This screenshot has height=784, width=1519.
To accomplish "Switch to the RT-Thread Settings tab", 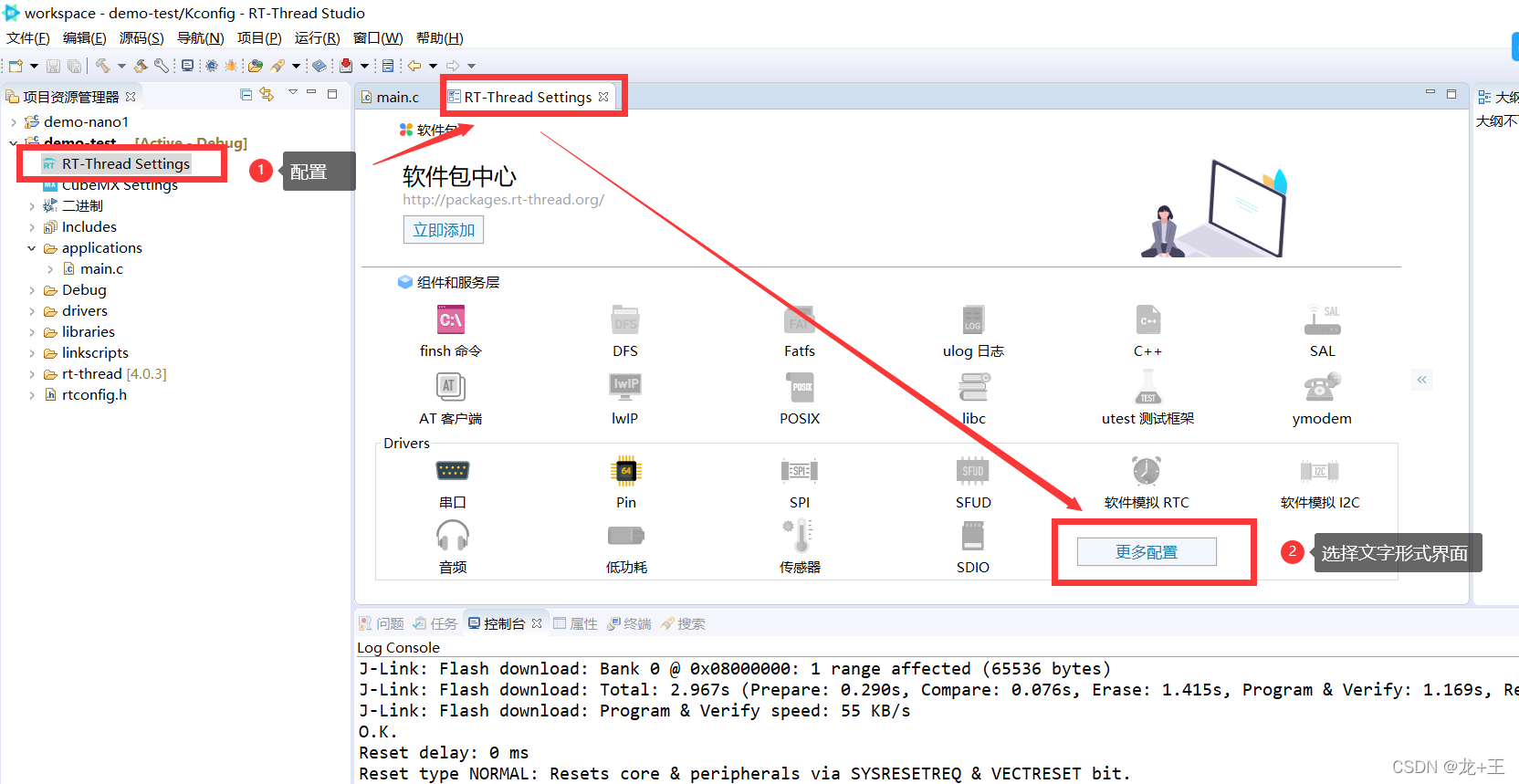I will (528, 97).
